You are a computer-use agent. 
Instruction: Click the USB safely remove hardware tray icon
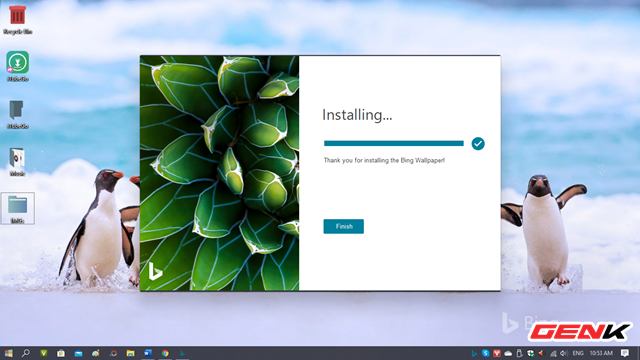[x=519, y=353]
